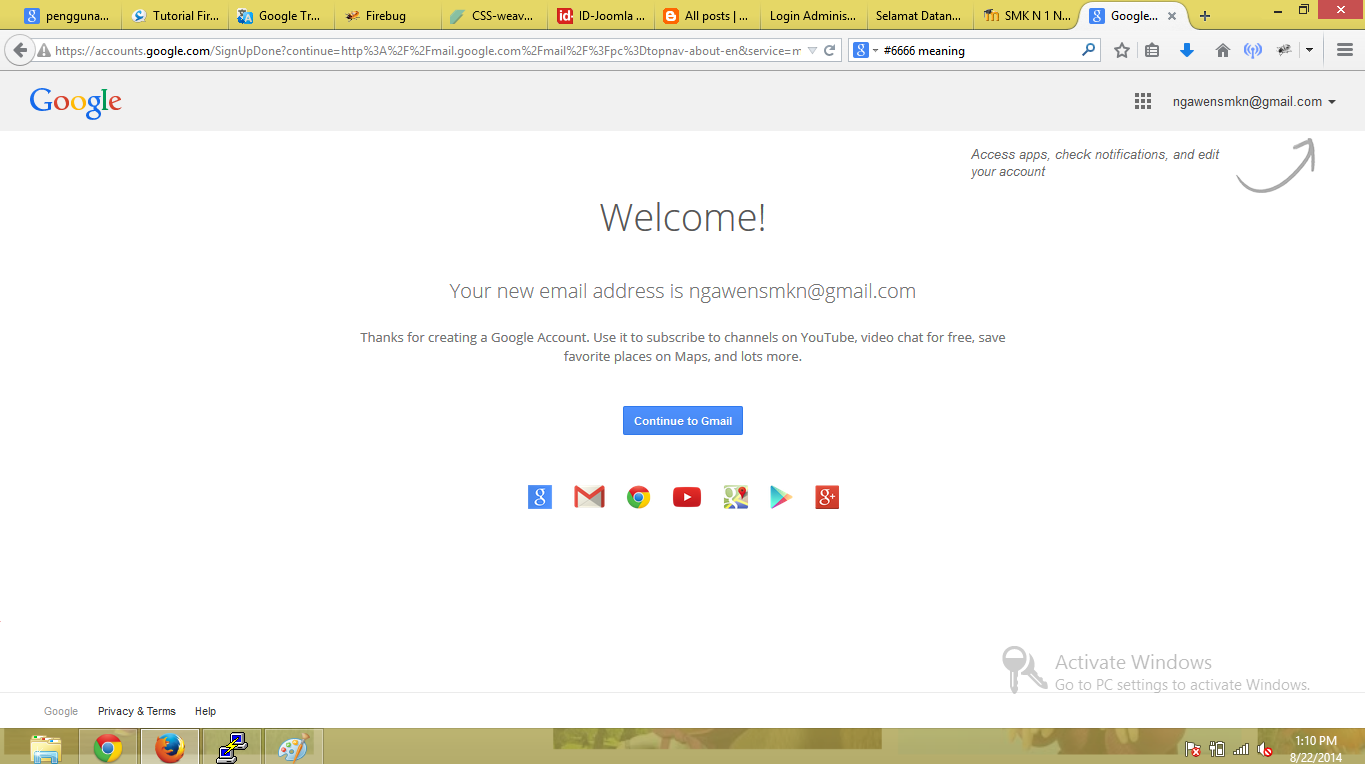
Task: Open Chrome from the taskbar
Action: pos(108,748)
